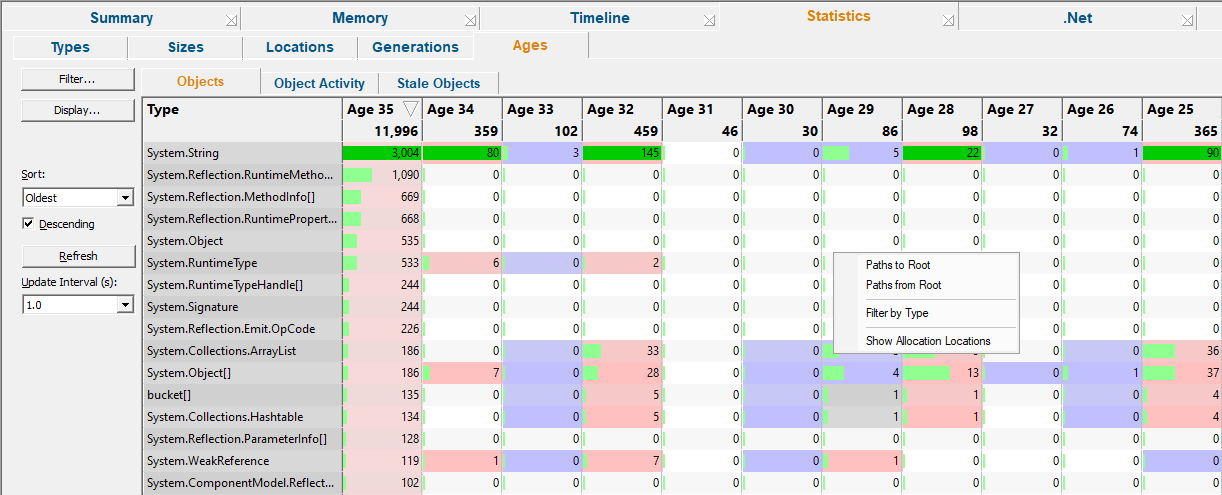The width and height of the screenshot is (1222, 495).
Task: Select Filter by Type menu entry
Action: 925,313
